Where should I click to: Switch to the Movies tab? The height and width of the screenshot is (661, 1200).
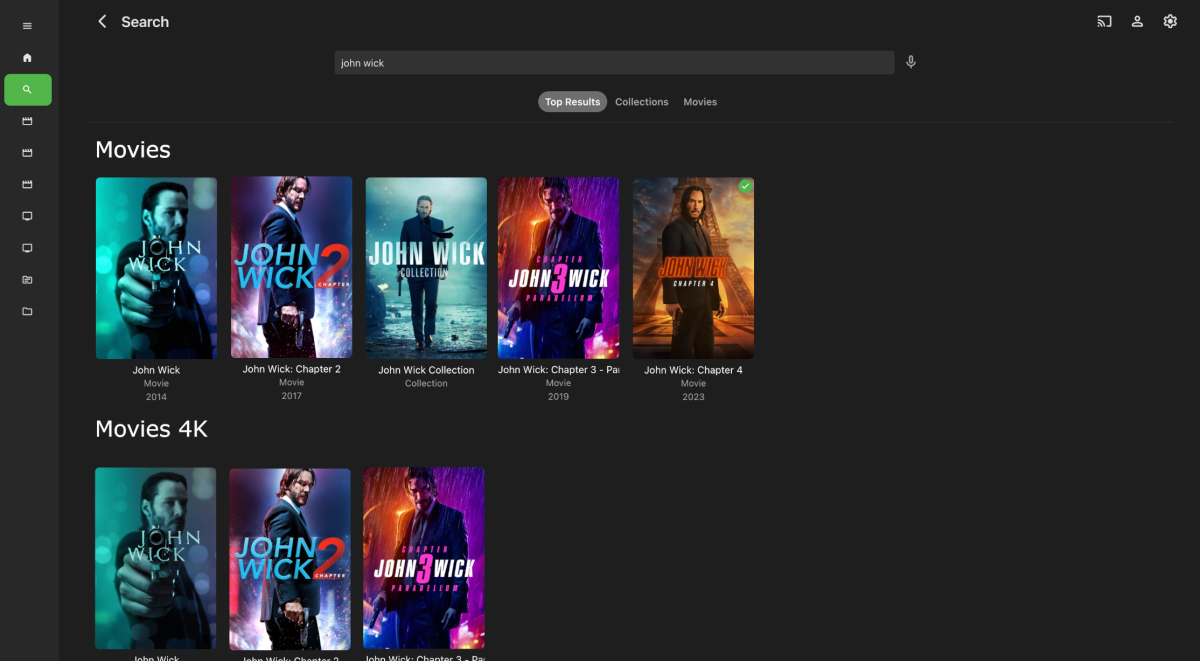[700, 102]
